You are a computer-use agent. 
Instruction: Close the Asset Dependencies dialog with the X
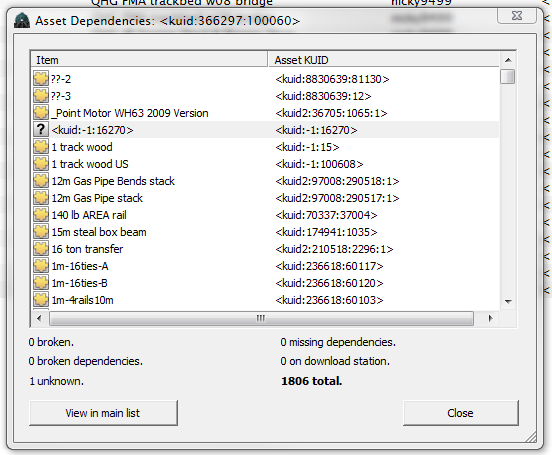[516, 15]
